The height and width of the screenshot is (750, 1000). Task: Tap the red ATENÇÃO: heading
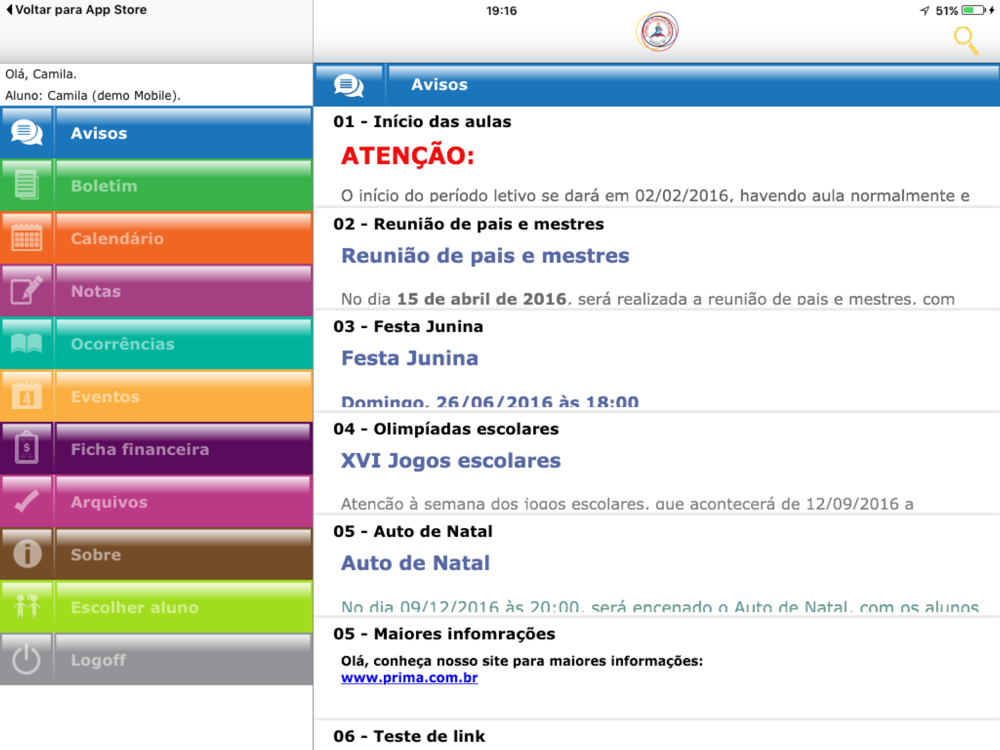[408, 156]
